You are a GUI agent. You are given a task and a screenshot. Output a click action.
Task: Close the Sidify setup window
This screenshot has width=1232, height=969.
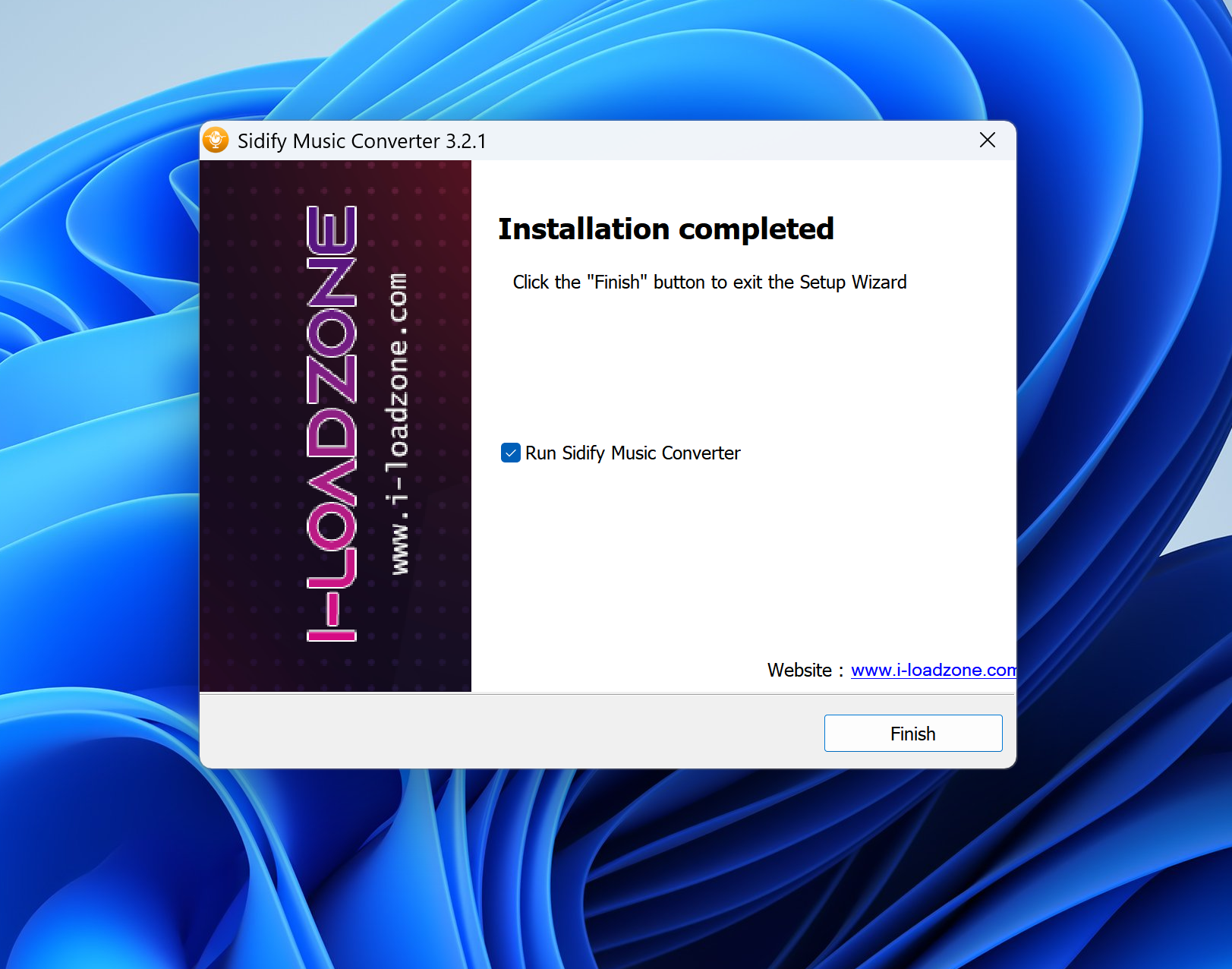(987, 140)
